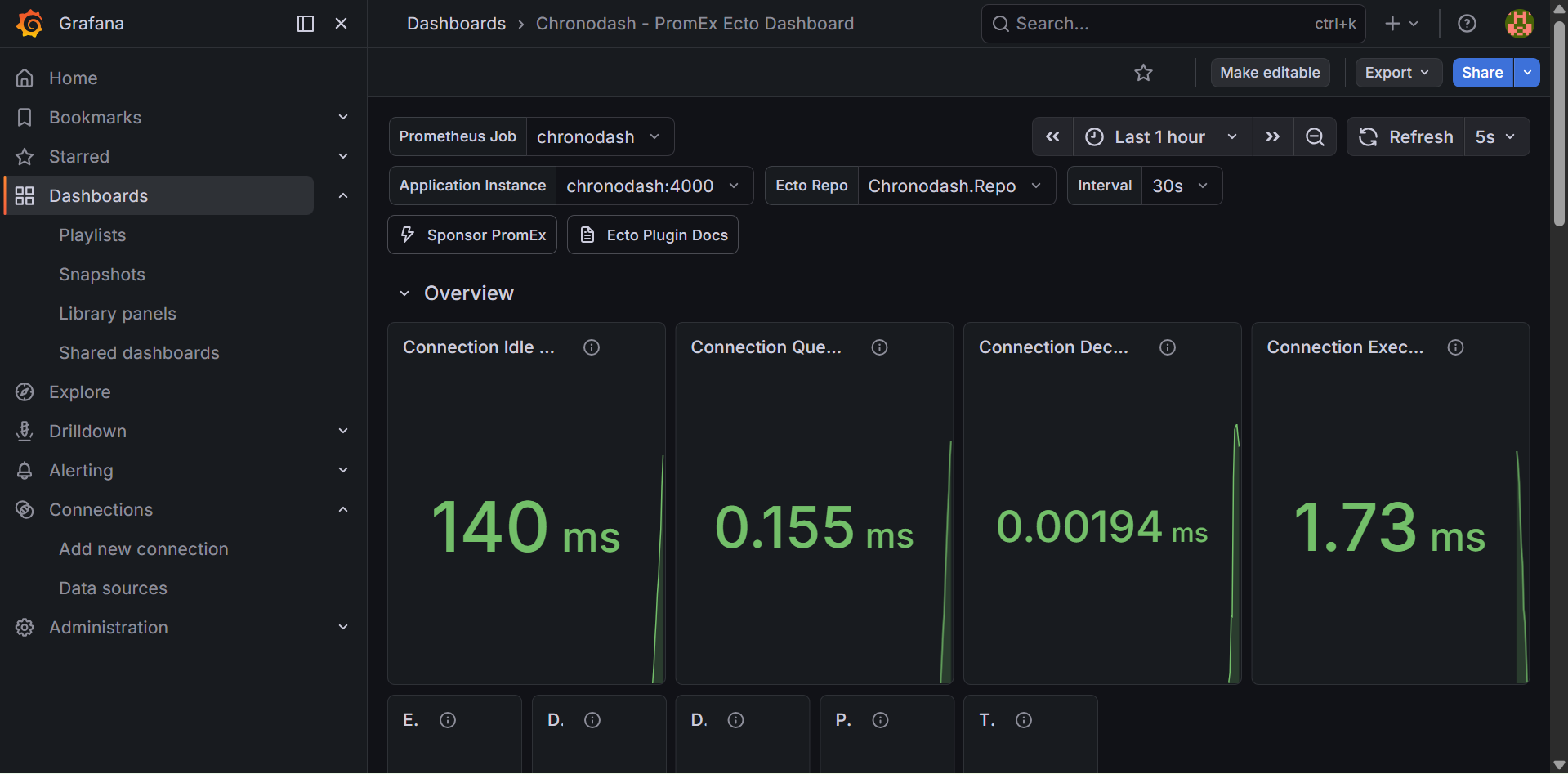Select Dashboards in the sidebar
1568x774 pixels.
tap(159, 195)
